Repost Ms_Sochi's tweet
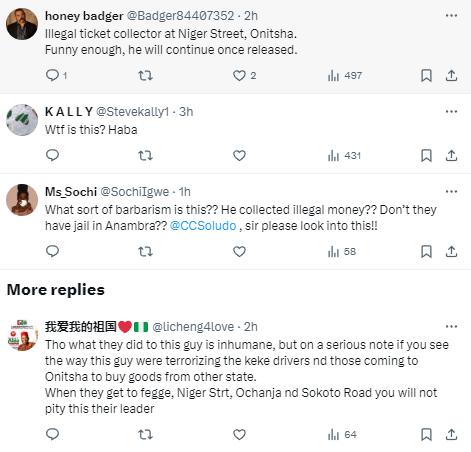471x452 pixels. pyautogui.click(x=145, y=252)
